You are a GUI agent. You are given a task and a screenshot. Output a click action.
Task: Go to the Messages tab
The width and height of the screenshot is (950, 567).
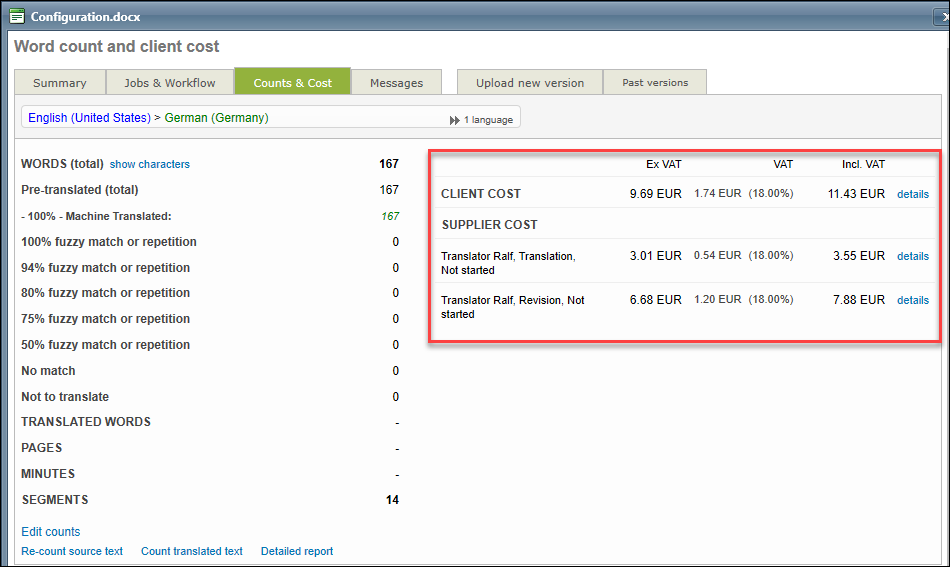point(396,83)
